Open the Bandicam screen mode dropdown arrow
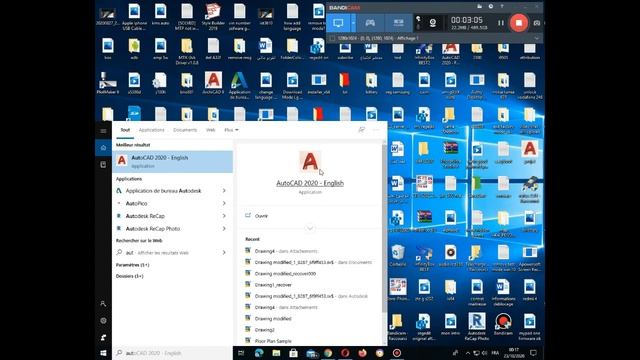 (353, 23)
